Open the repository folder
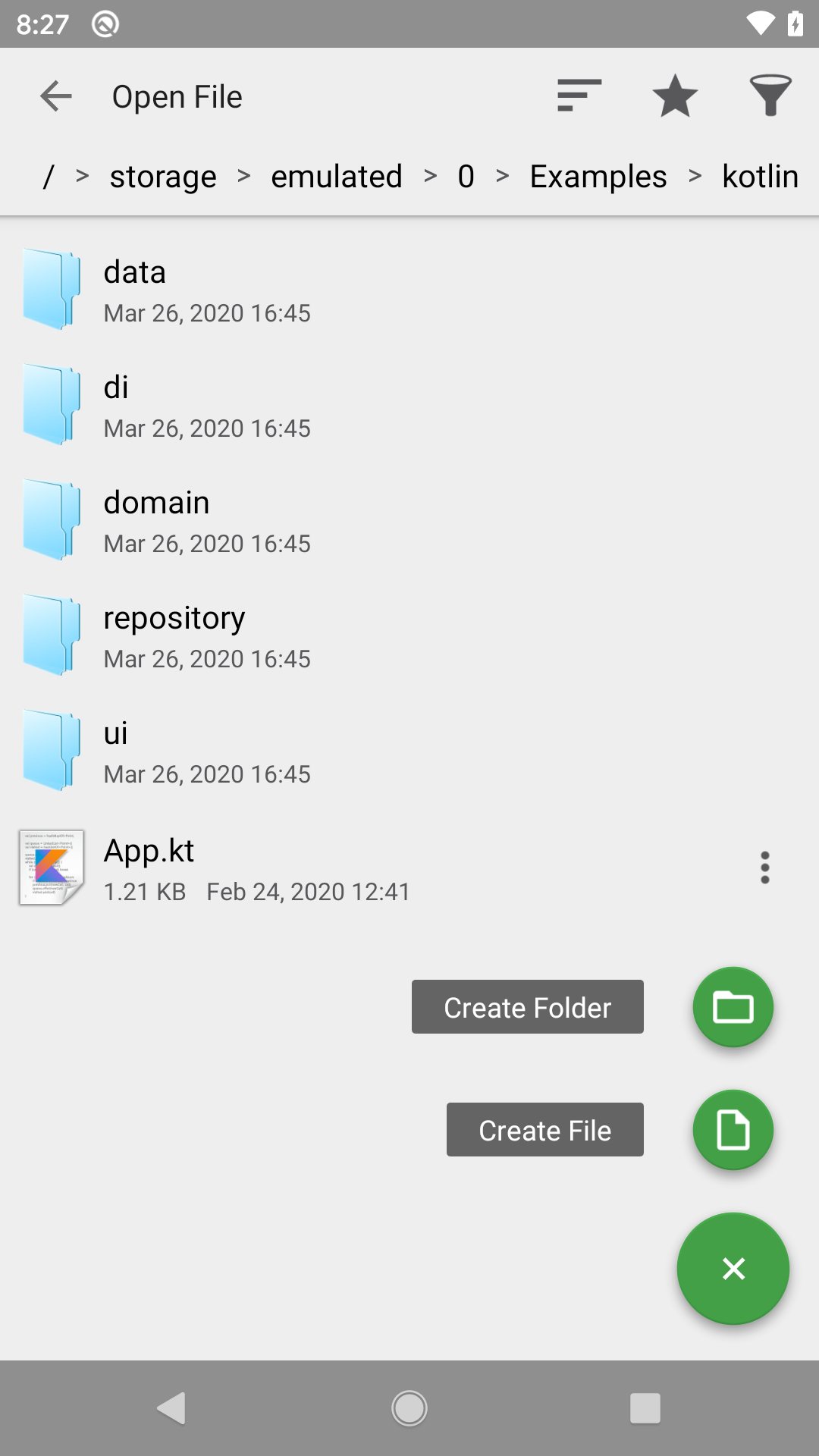The image size is (819, 1456). click(x=174, y=635)
